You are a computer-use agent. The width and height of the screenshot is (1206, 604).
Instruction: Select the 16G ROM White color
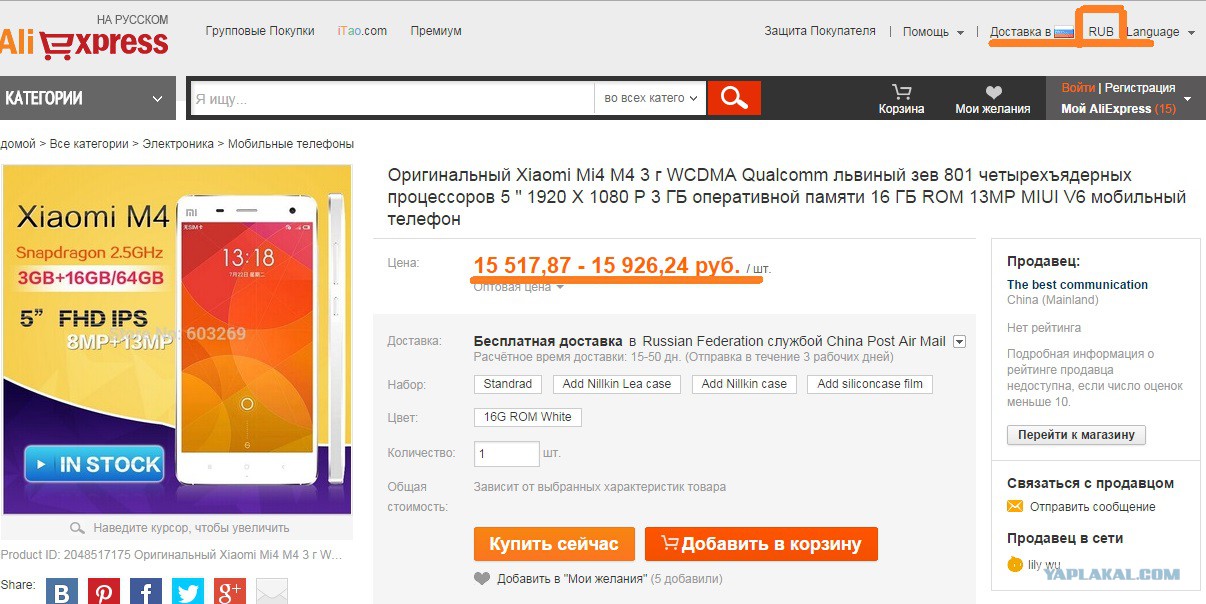[x=528, y=417]
